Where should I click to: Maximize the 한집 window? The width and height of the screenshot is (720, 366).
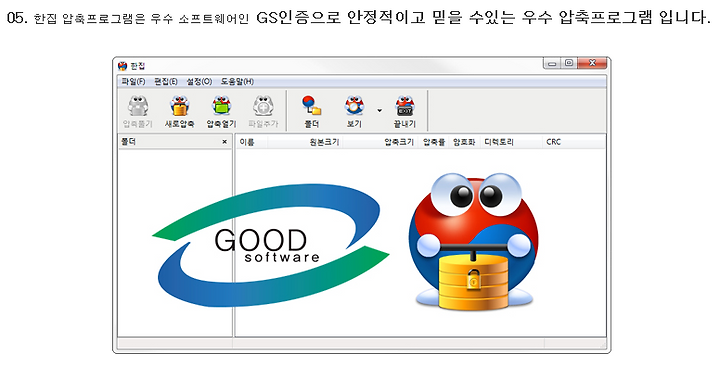[x=569, y=63]
